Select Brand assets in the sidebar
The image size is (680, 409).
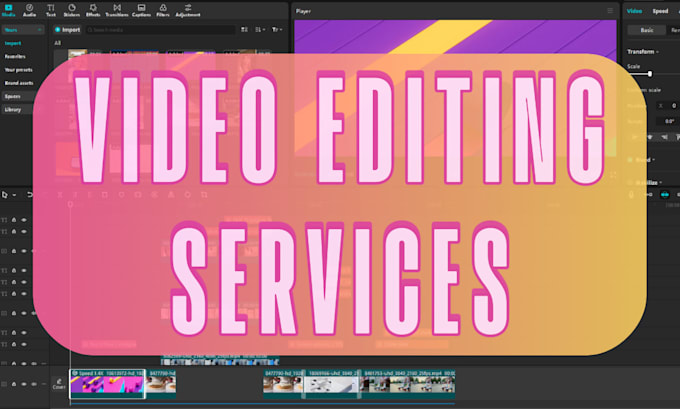tap(19, 83)
